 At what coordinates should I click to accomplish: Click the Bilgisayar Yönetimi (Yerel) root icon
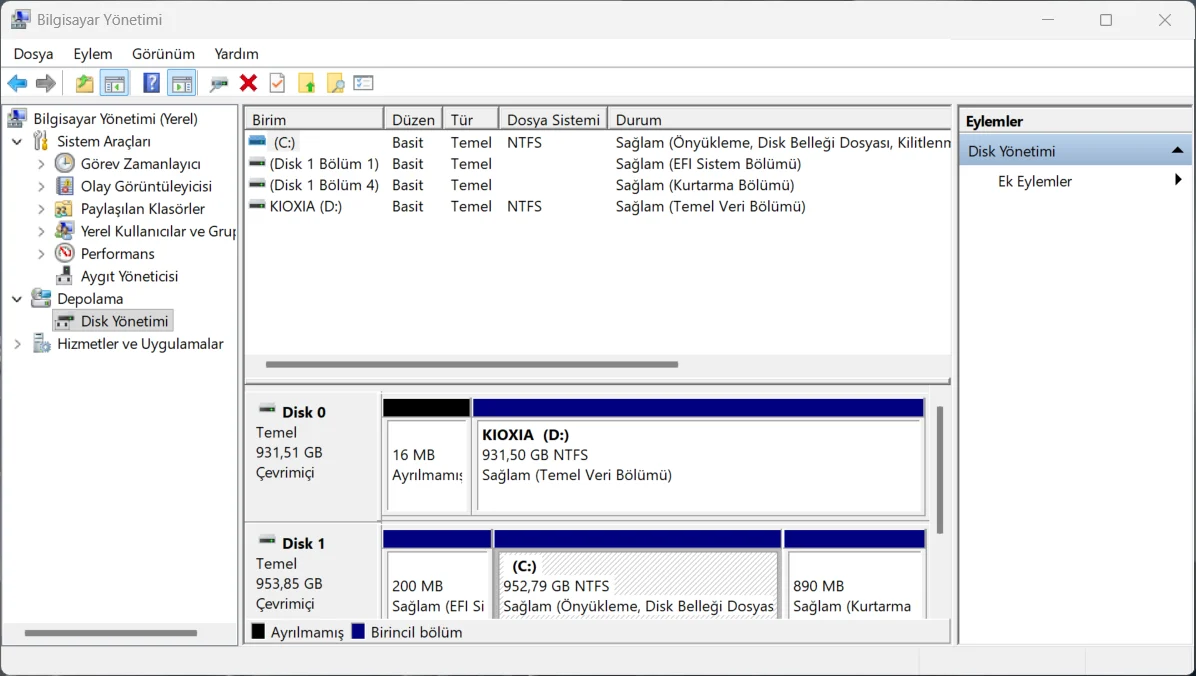point(16,118)
